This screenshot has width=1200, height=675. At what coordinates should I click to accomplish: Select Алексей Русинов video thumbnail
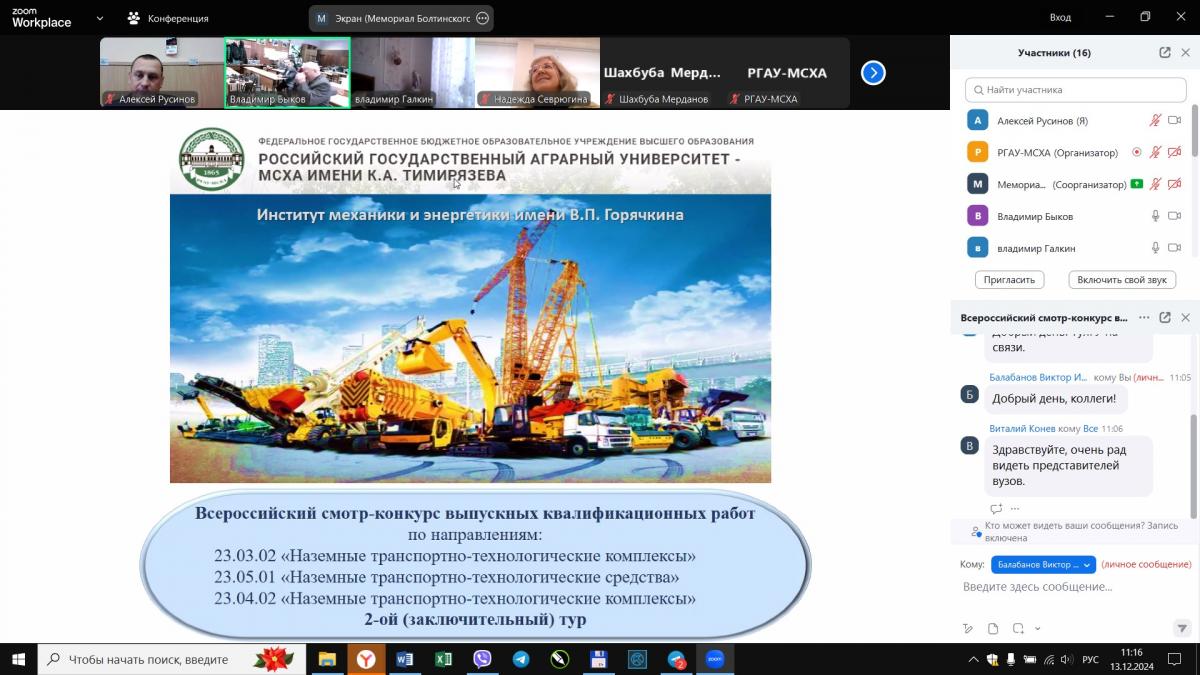tap(161, 72)
